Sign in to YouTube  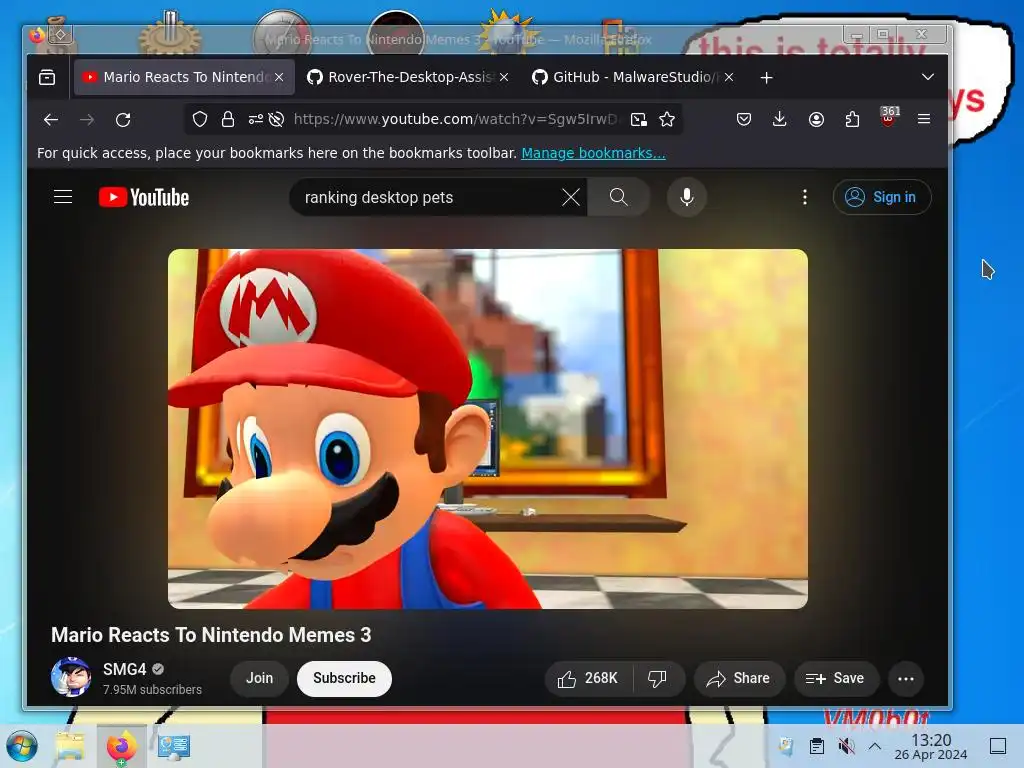point(882,197)
